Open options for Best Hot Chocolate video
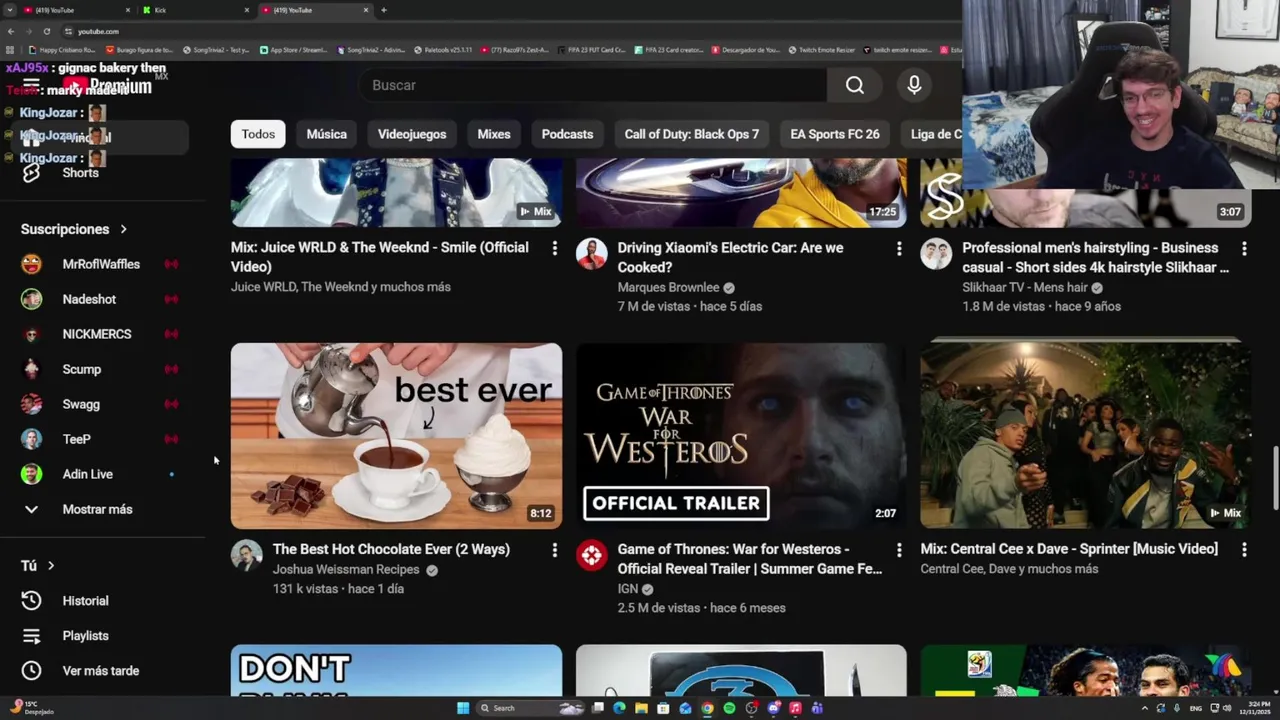Viewport: 1280px width, 720px height. pyautogui.click(x=554, y=550)
